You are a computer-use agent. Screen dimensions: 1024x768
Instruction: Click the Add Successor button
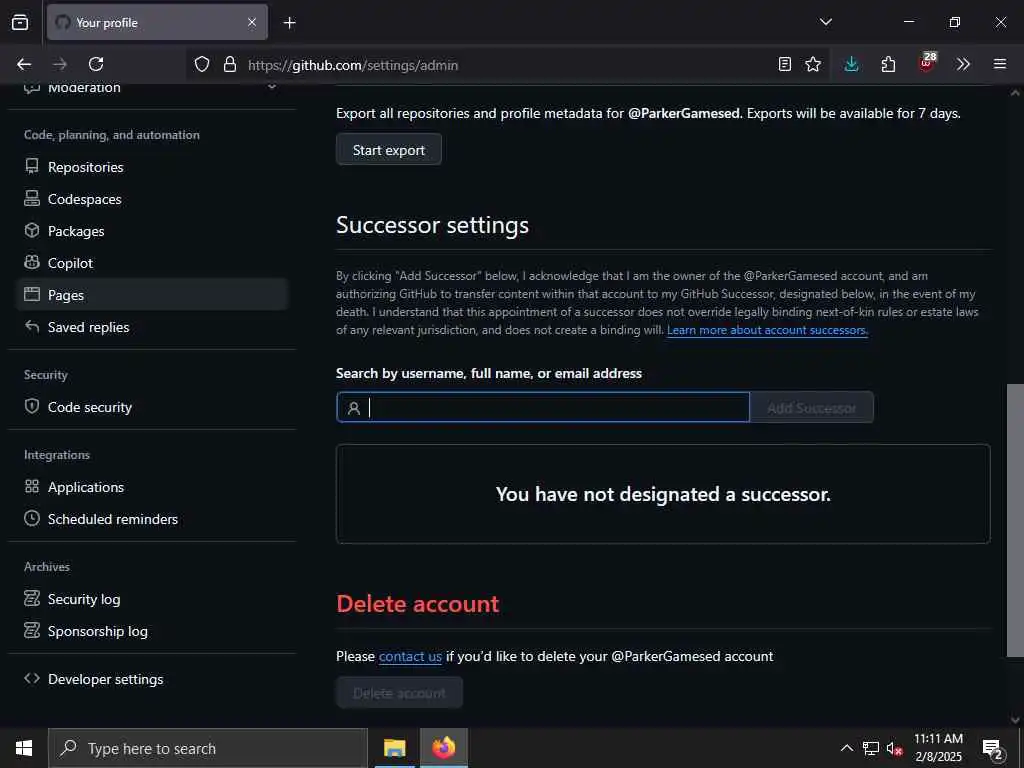click(811, 408)
